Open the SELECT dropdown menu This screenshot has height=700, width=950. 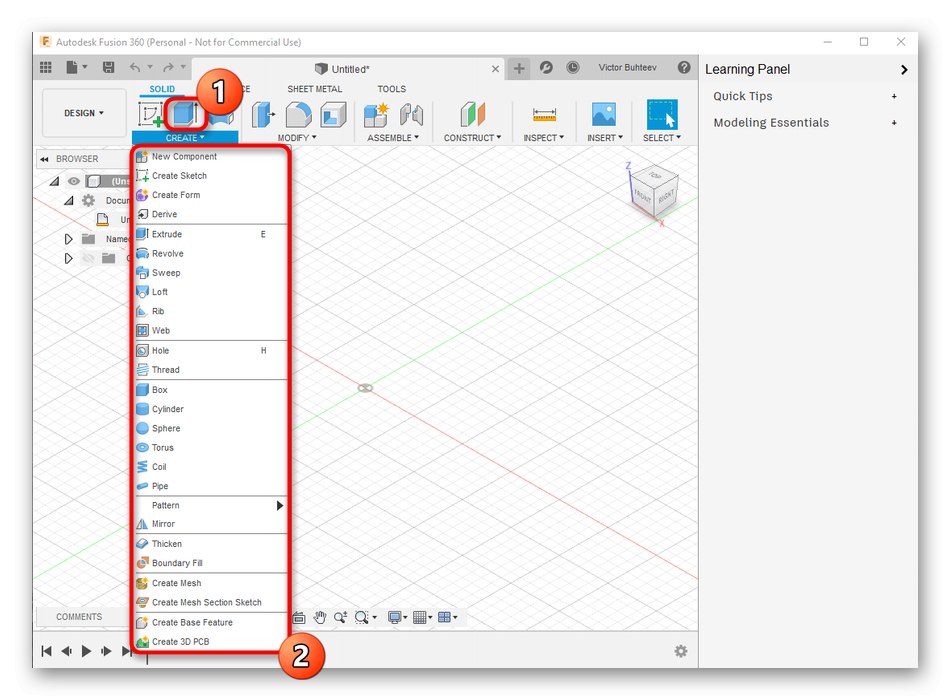(x=662, y=138)
